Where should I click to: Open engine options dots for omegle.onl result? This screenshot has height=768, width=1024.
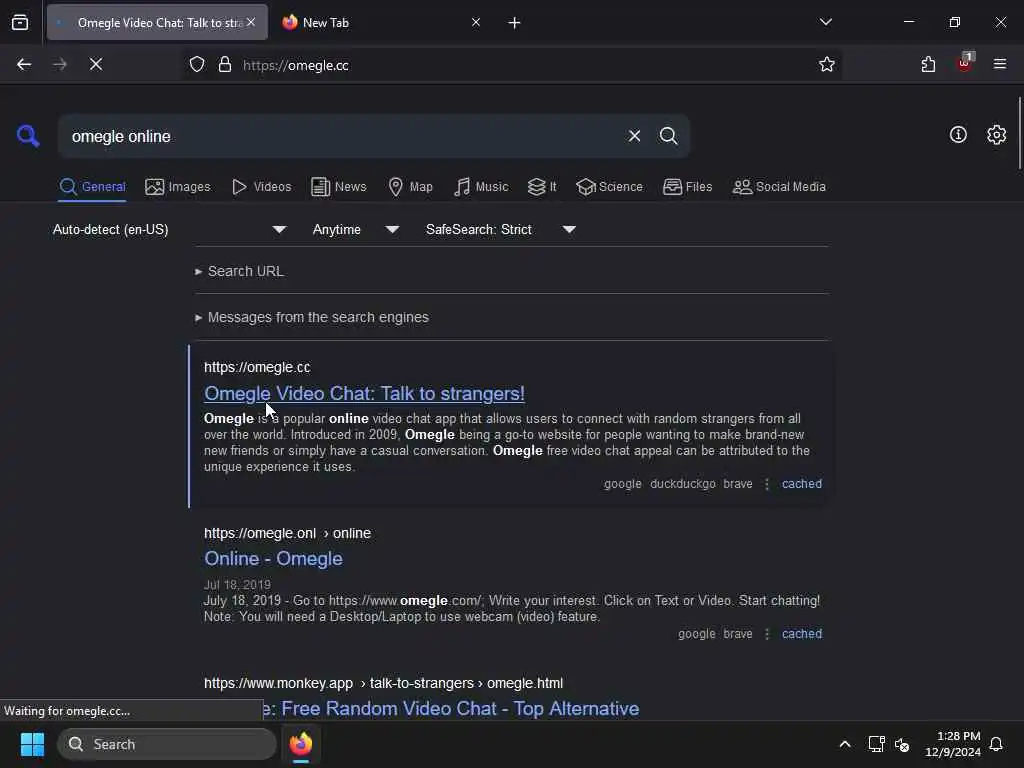(767, 633)
